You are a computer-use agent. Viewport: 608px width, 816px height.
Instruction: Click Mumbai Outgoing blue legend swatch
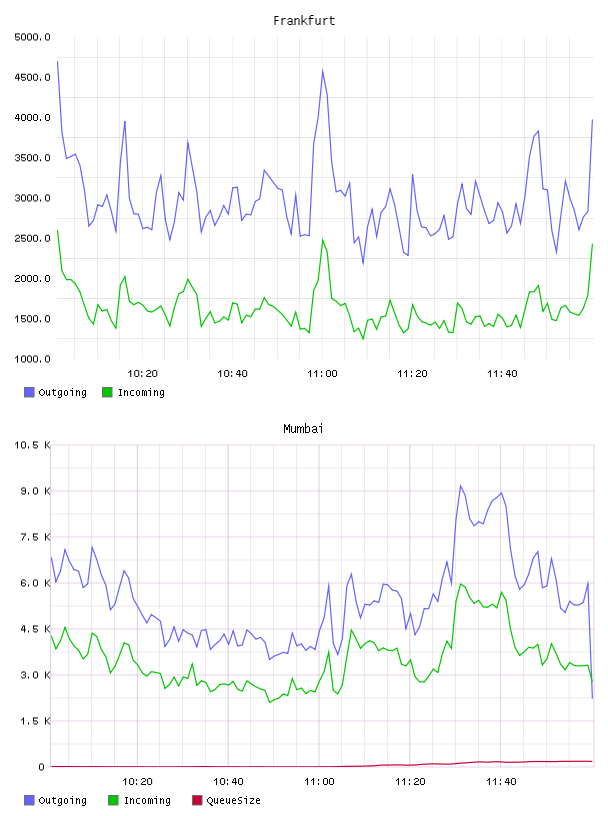click(29, 800)
